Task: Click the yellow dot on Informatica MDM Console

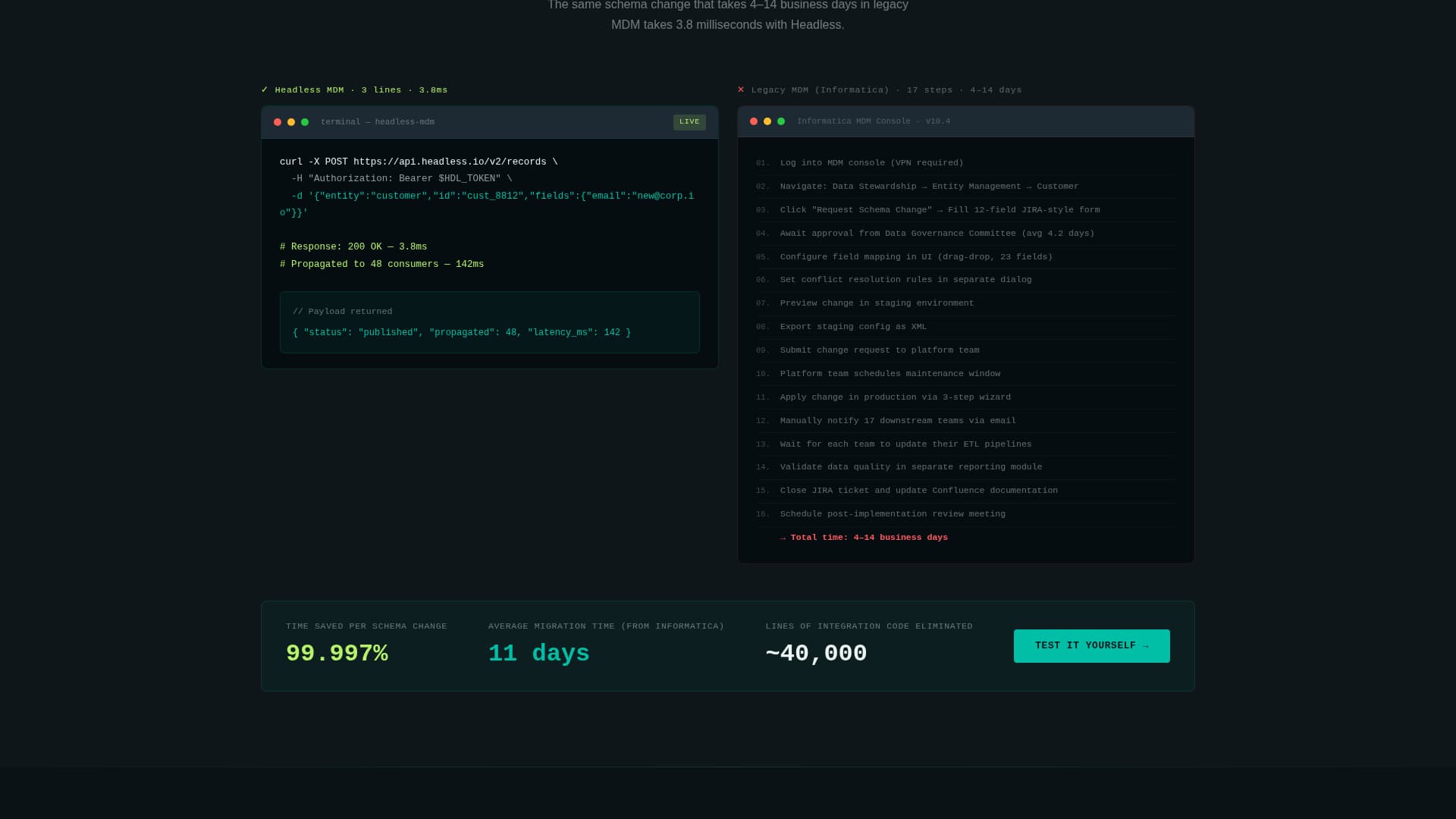Action: (x=767, y=121)
